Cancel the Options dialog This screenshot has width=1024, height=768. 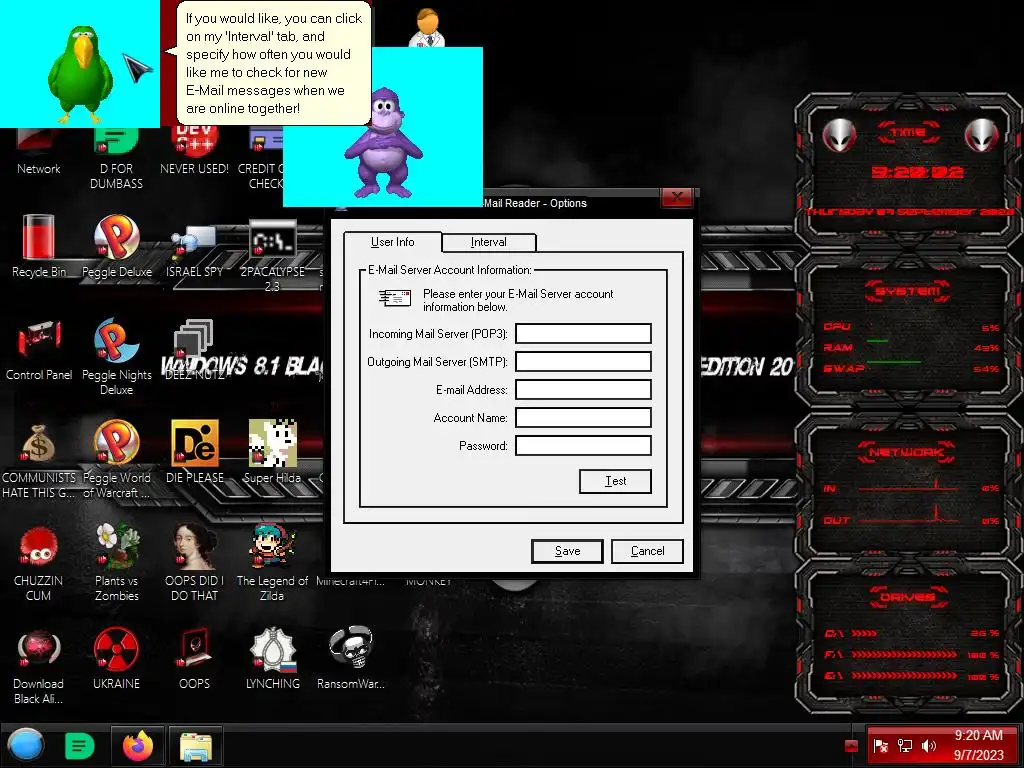click(x=647, y=551)
